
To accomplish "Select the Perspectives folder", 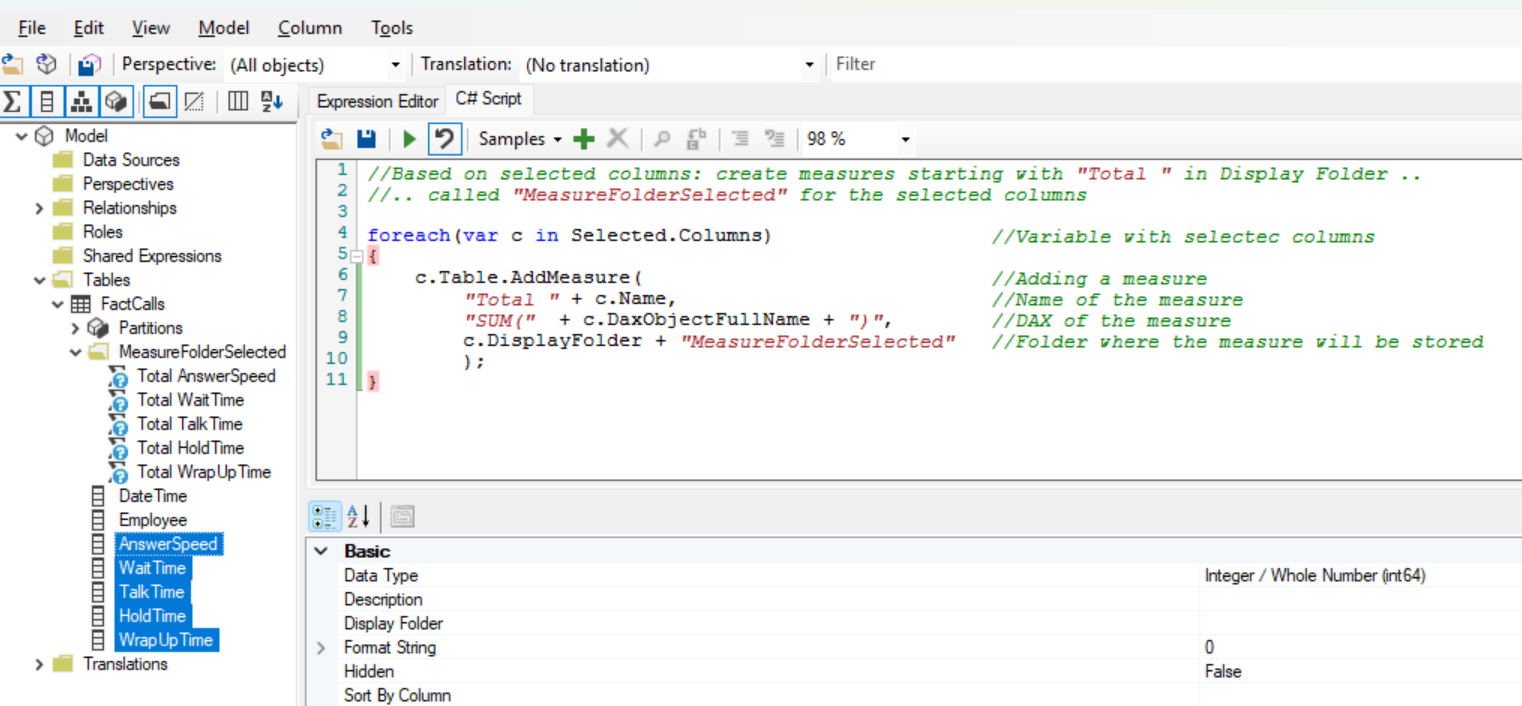I will coord(128,184).
